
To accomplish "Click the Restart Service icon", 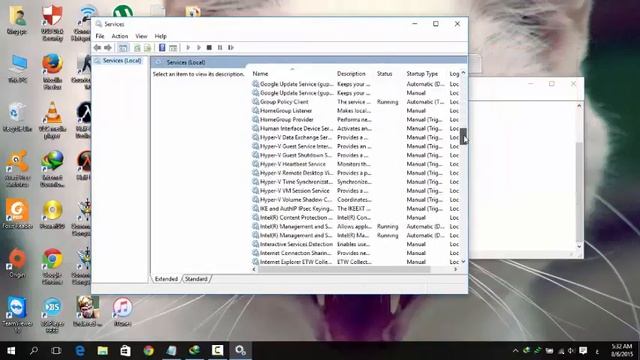I will click(231, 48).
